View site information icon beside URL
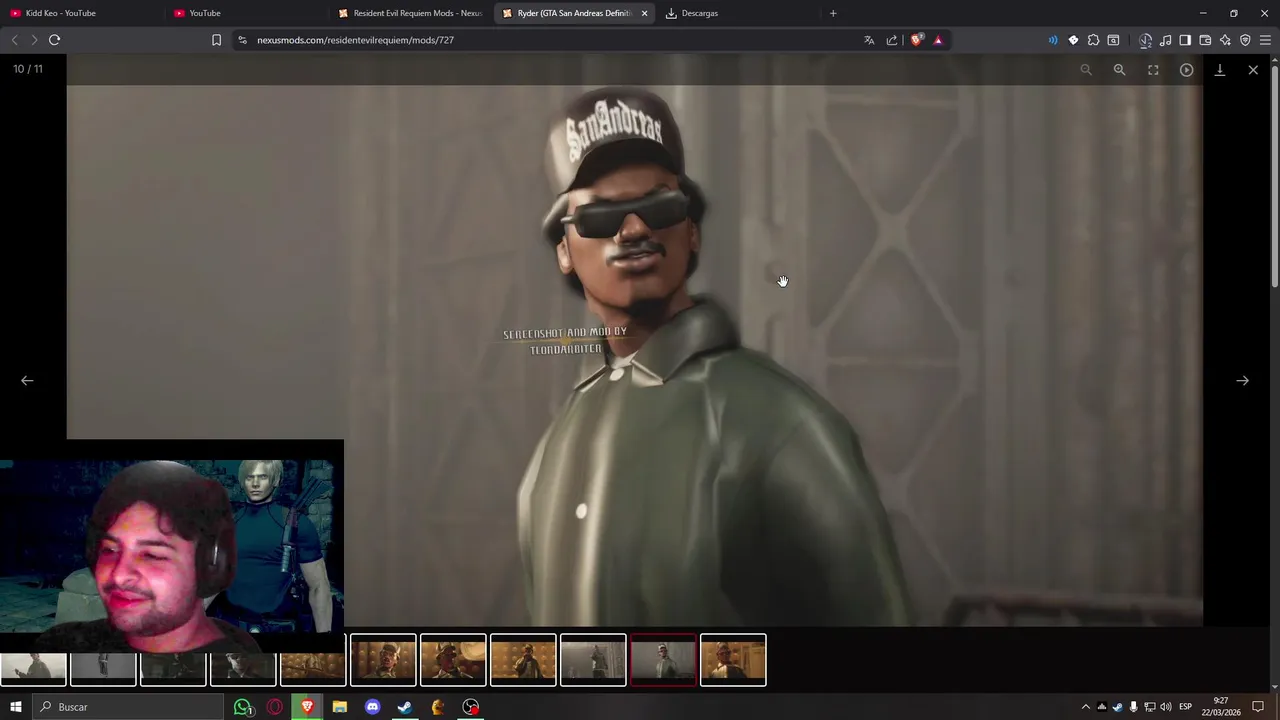 (x=242, y=40)
